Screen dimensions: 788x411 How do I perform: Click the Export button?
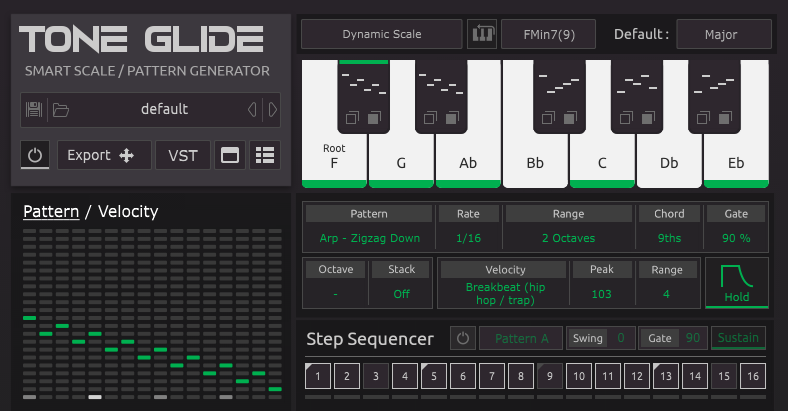click(104, 155)
